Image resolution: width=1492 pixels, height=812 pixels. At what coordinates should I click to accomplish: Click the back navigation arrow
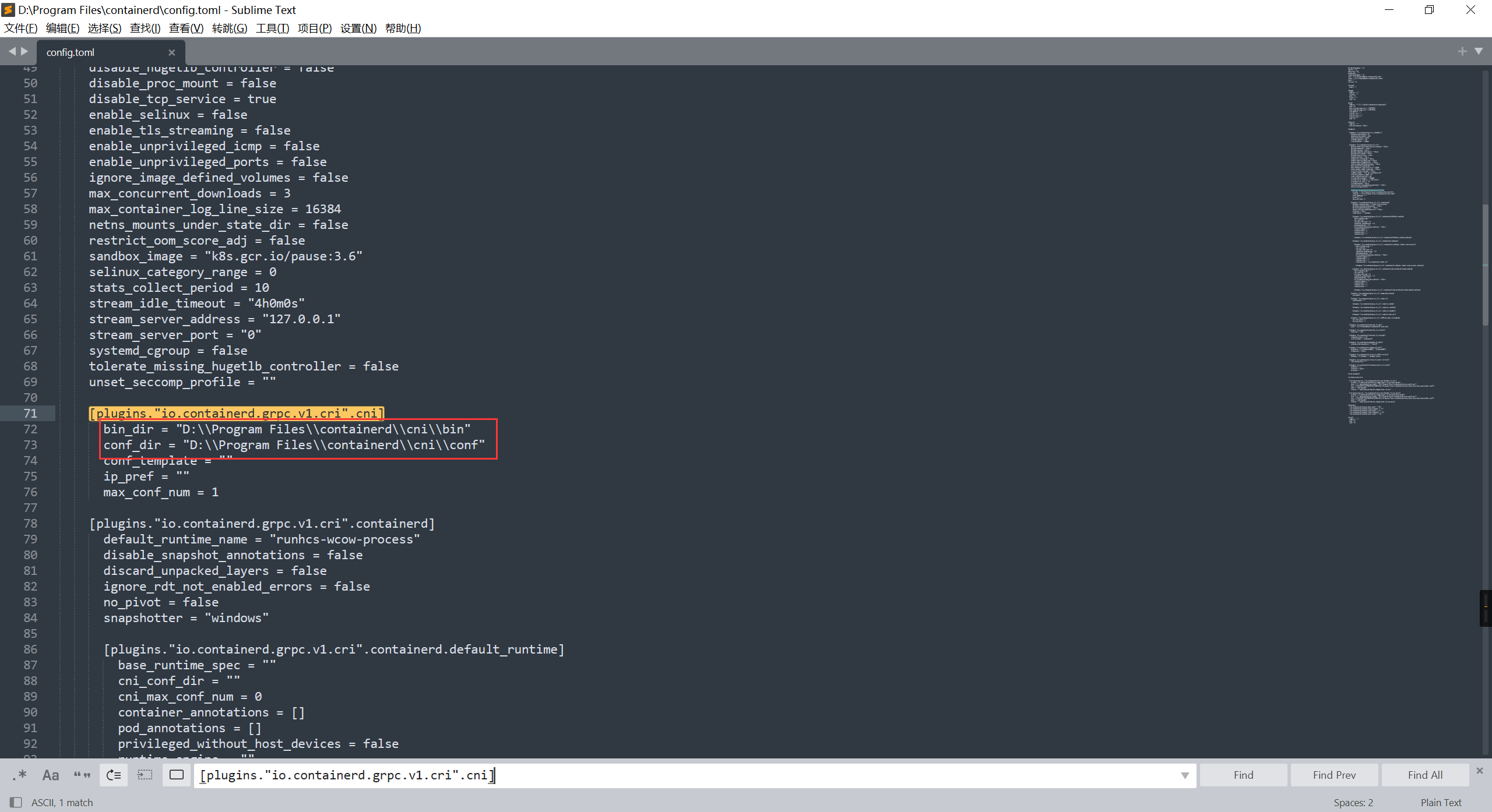coord(12,51)
